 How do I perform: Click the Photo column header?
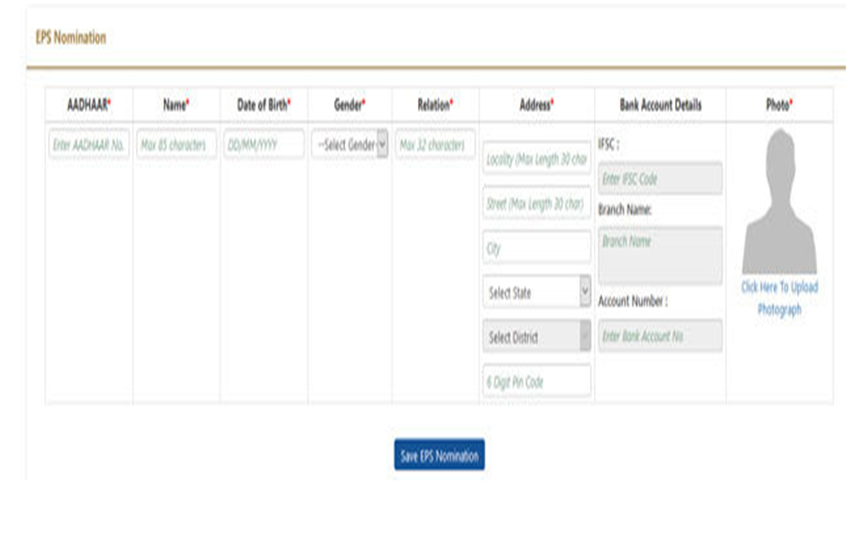[779, 104]
